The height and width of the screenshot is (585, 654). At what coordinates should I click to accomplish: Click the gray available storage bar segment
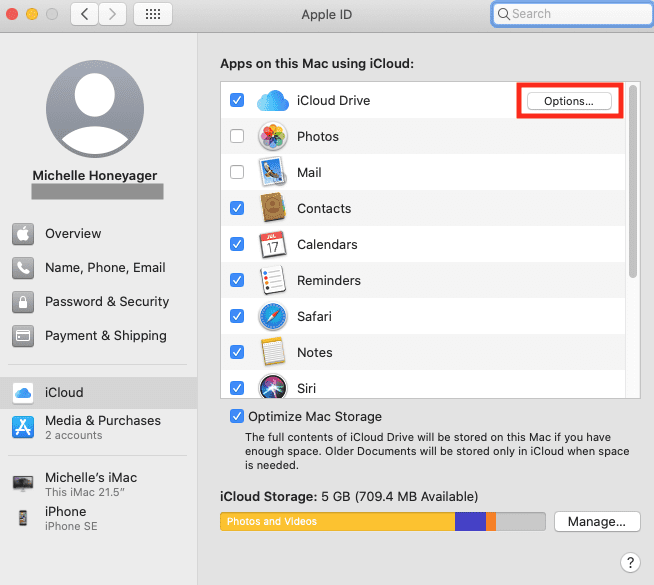(x=521, y=522)
